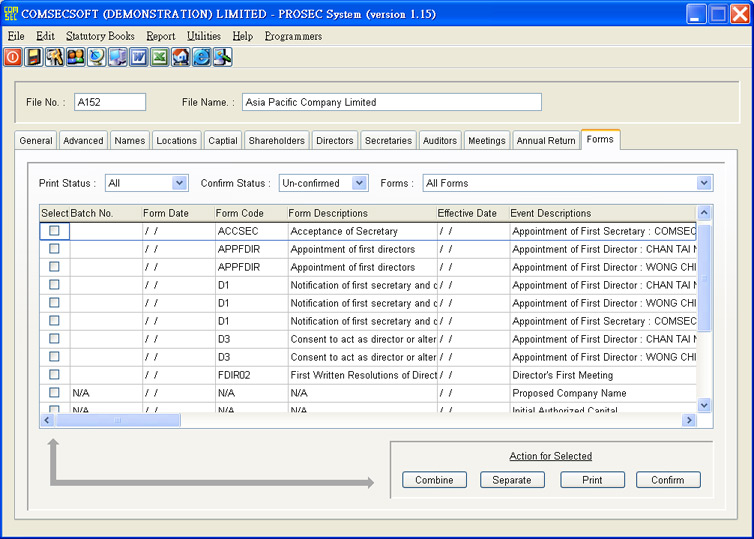This screenshot has width=754, height=539.
Task: Open the Statutory Books menu
Action: [100, 36]
